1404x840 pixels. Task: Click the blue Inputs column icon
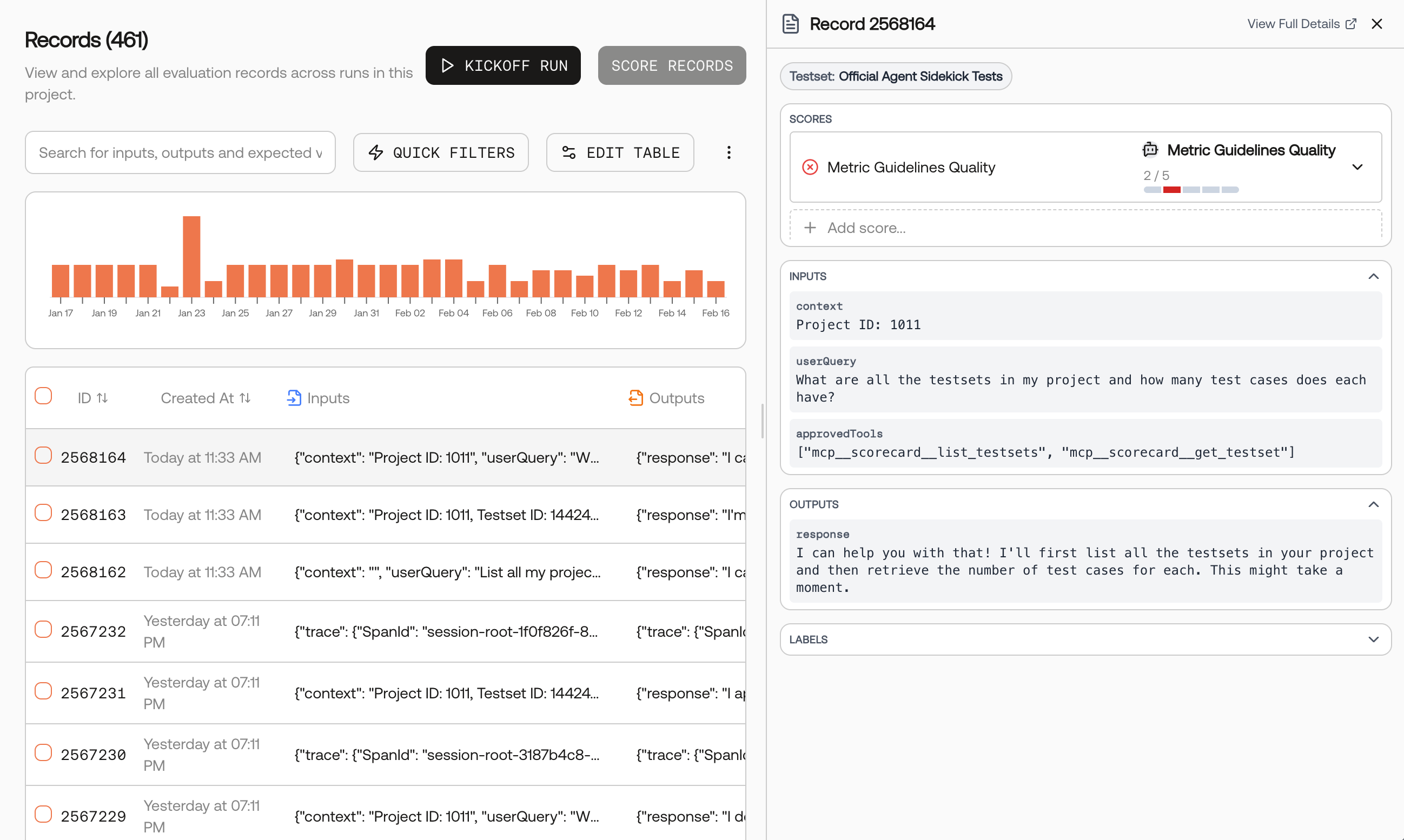coord(294,398)
